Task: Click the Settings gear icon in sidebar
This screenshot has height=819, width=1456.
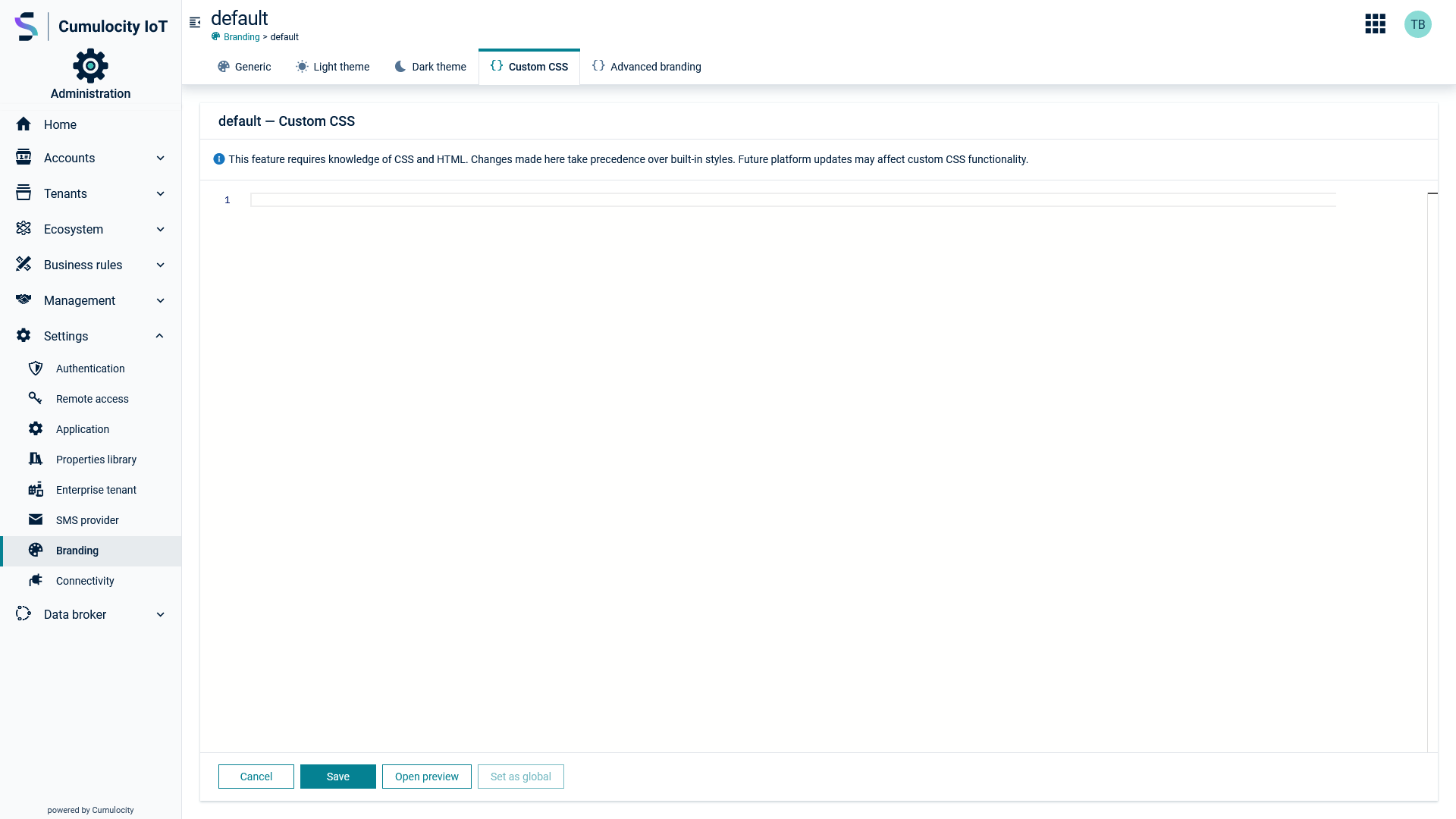Action: [24, 335]
